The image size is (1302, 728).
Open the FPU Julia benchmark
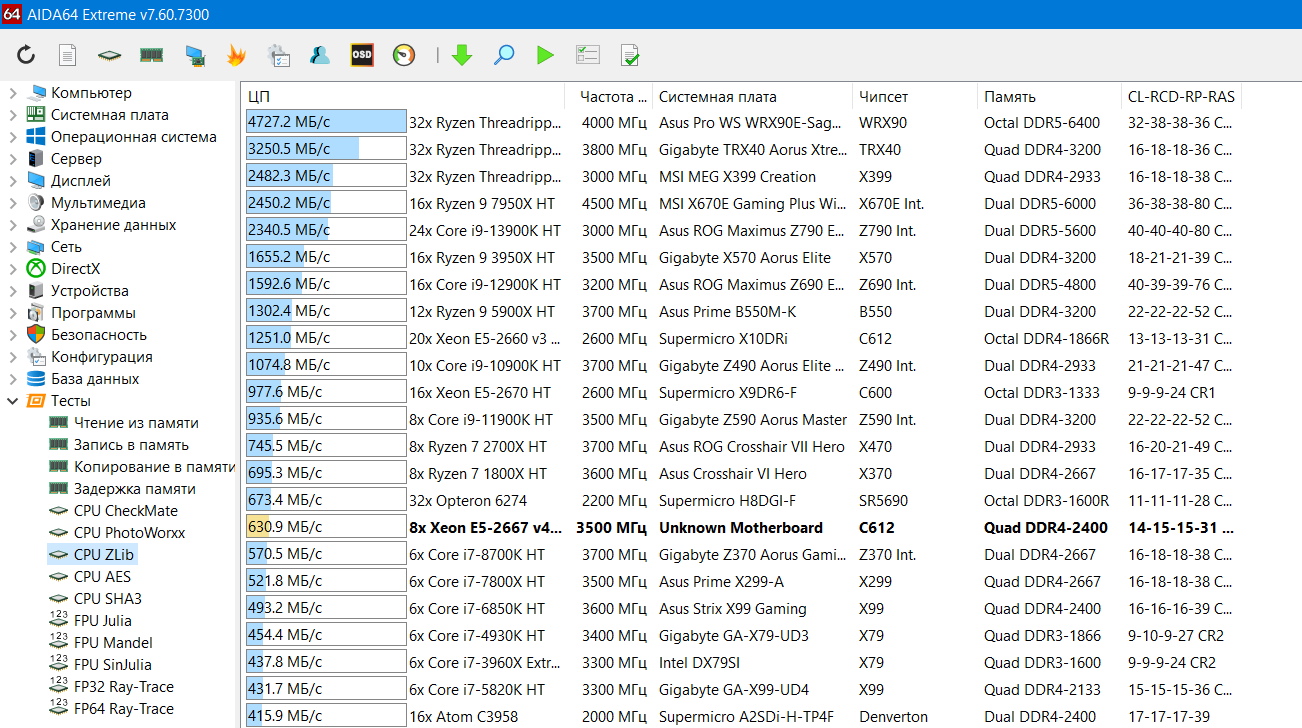point(102,621)
